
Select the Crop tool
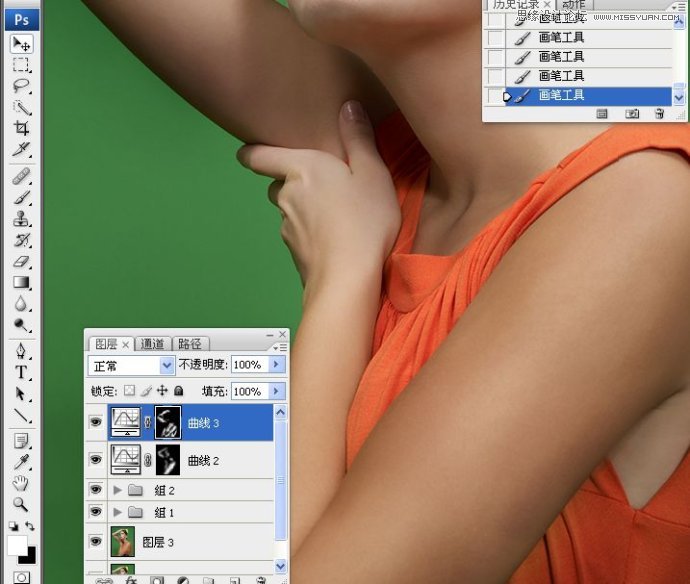point(21,128)
